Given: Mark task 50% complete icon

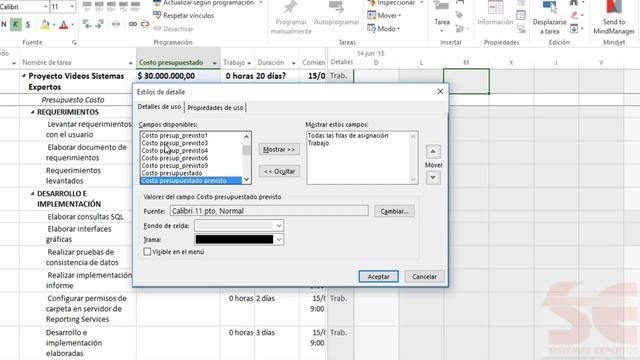Looking at the screenshot, I should (x=111, y=6).
